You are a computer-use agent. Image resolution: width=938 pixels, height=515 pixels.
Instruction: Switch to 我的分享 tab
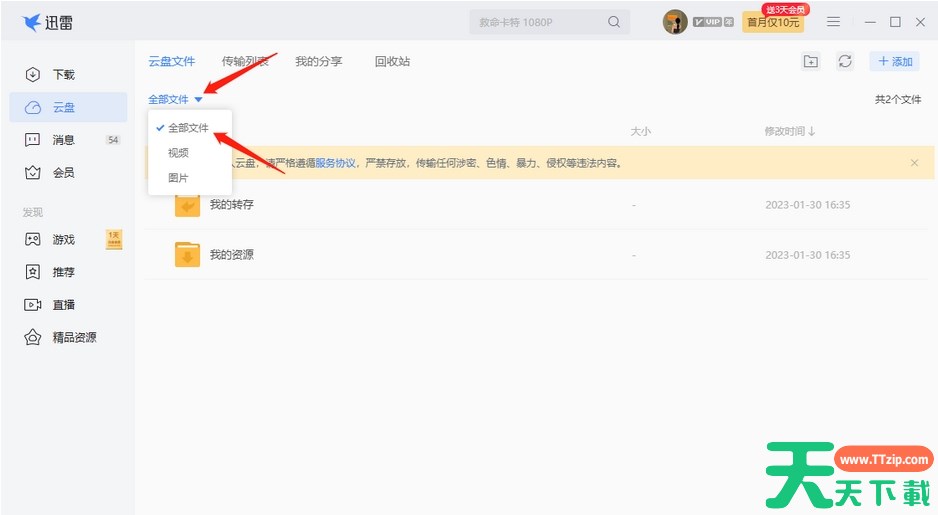318,62
